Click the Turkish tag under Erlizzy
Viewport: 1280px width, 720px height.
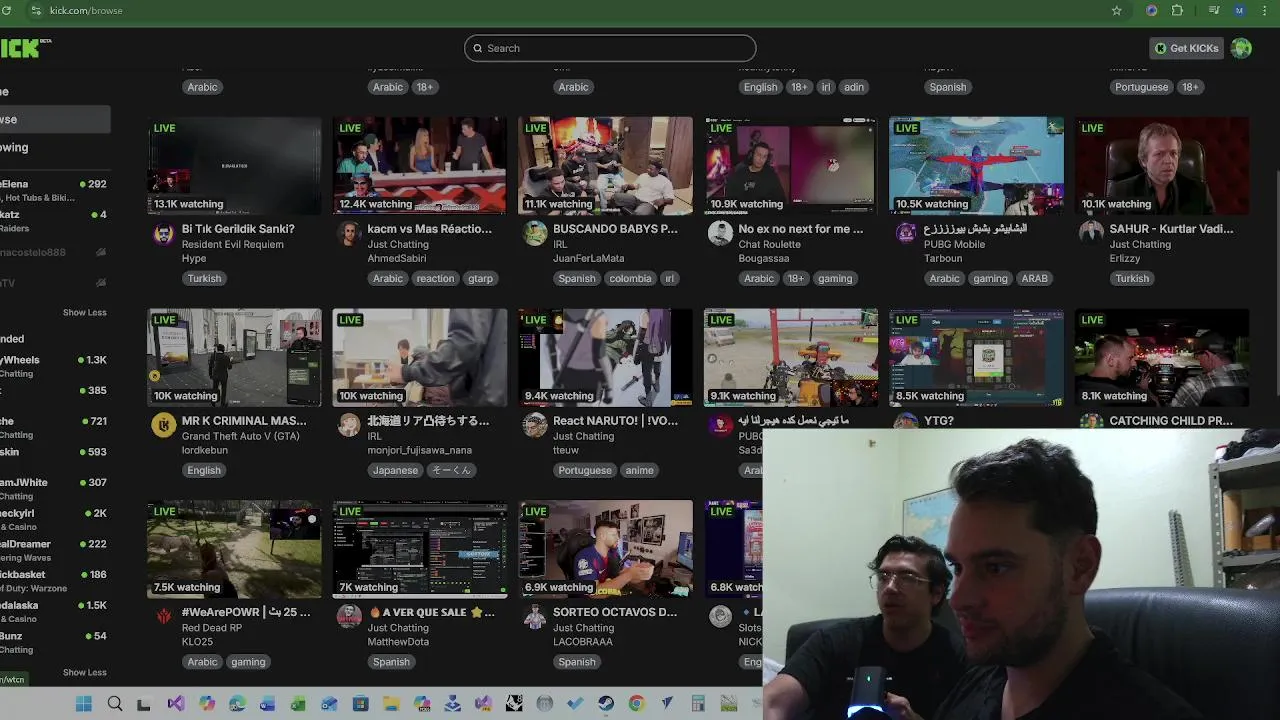[1132, 278]
